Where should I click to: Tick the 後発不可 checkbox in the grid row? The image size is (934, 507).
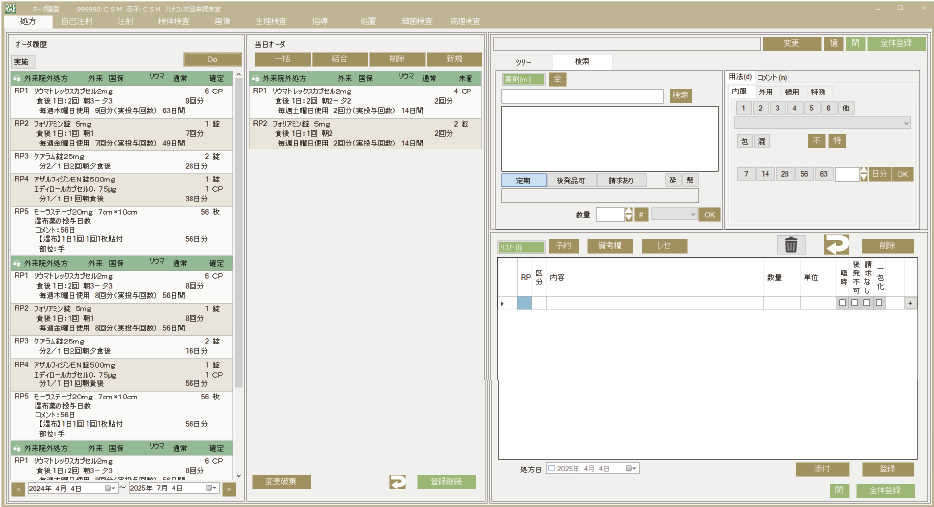(x=855, y=303)
